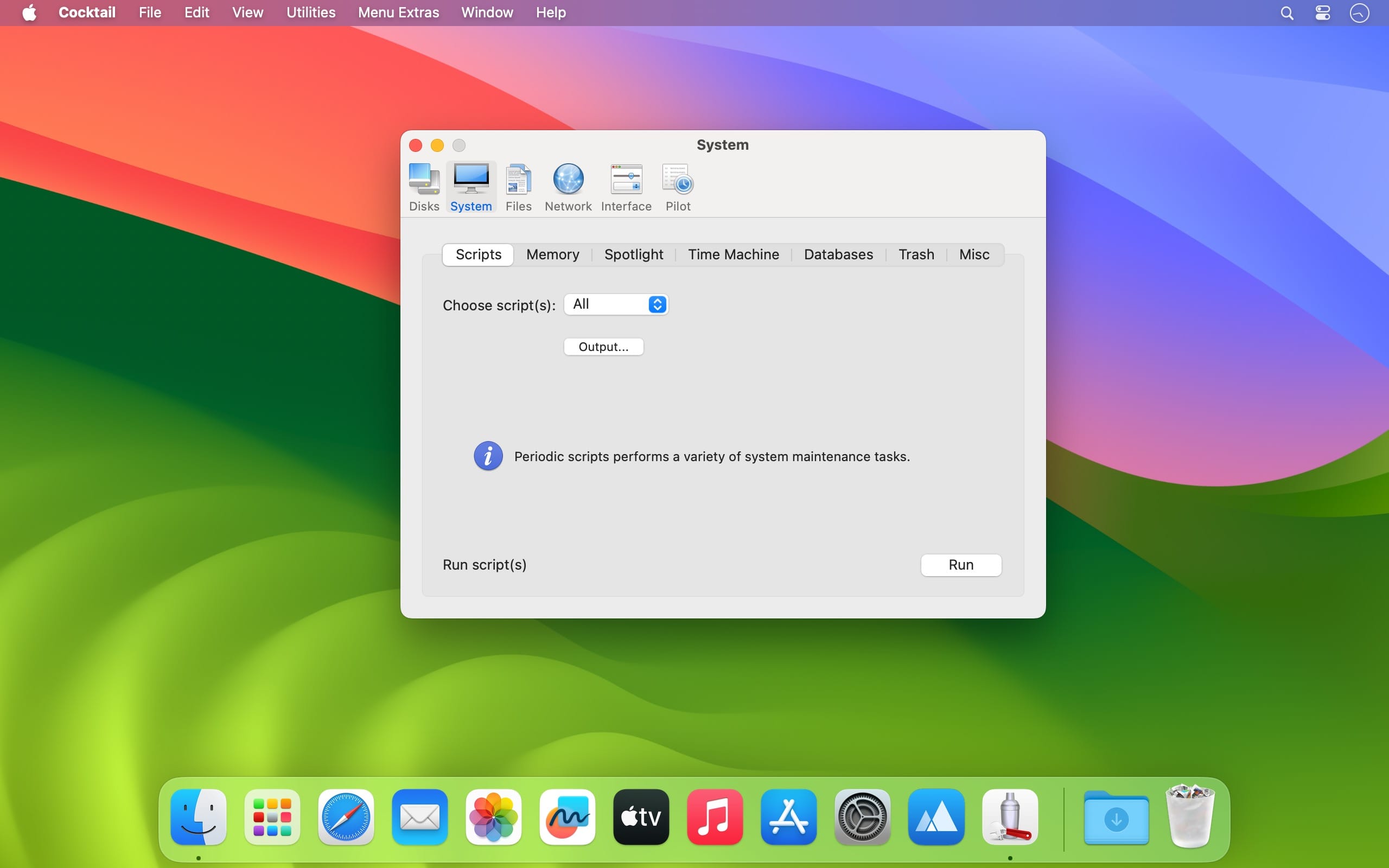1389x868 pixels.
Task: Switch to the Network toolbar section
Action: [x=568, y=188]
